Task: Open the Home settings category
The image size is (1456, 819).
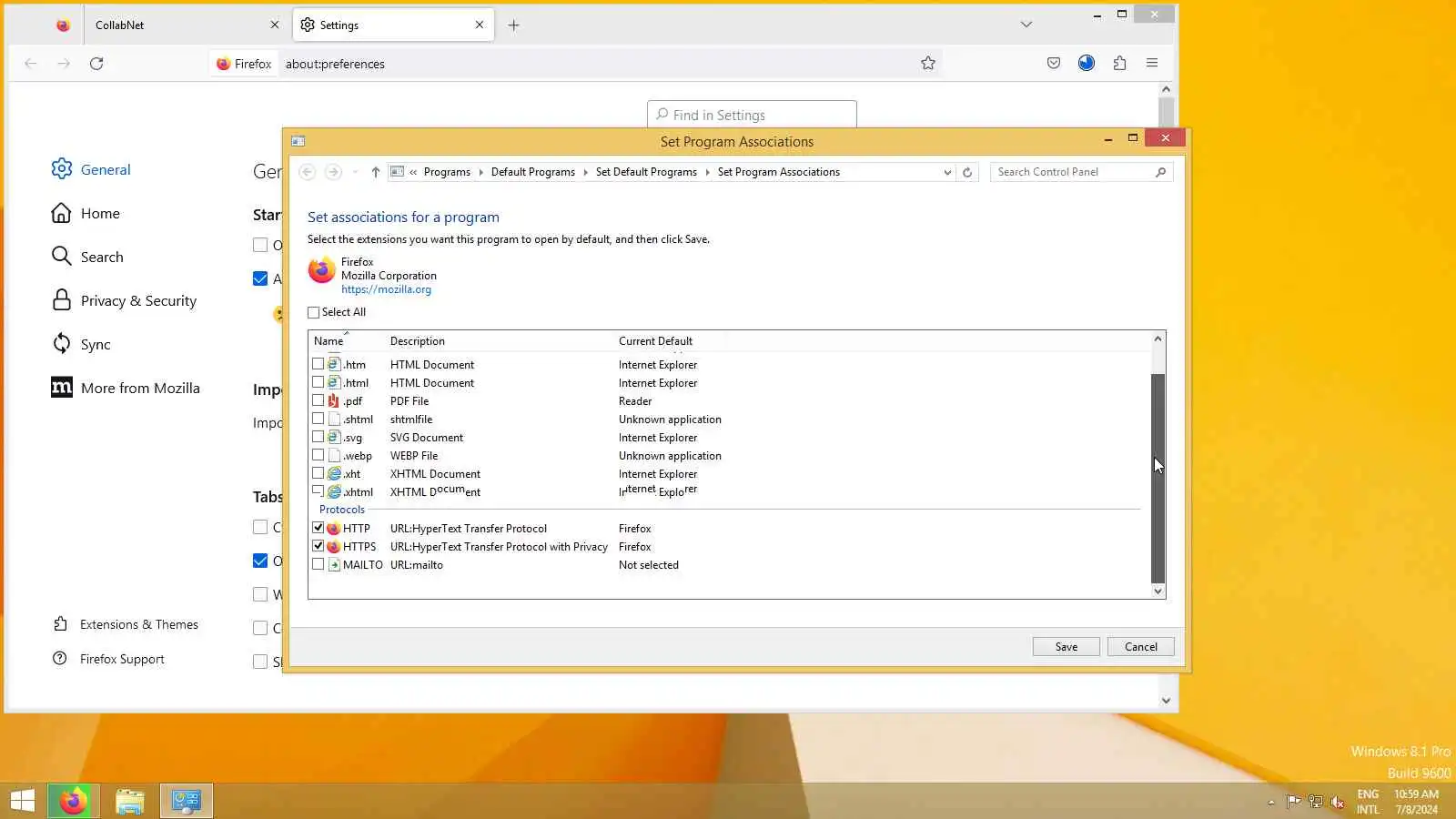Action: coord(86,213)
